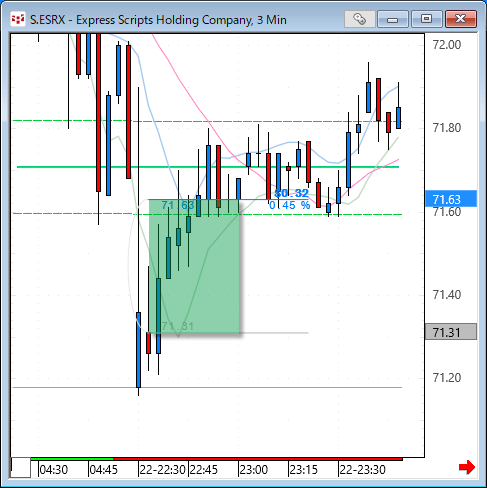
Task: Click the blue 71.63 price marker
Action: tap(451, 199)
